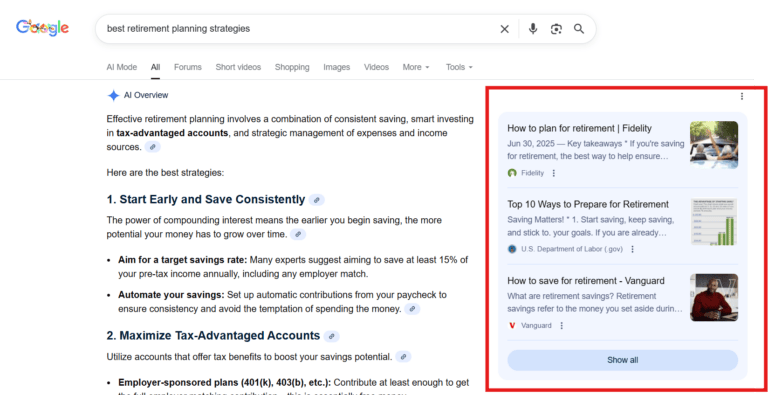Open the Short videos tab
Screen dimensions: 768x395
(x=238, y=67)
